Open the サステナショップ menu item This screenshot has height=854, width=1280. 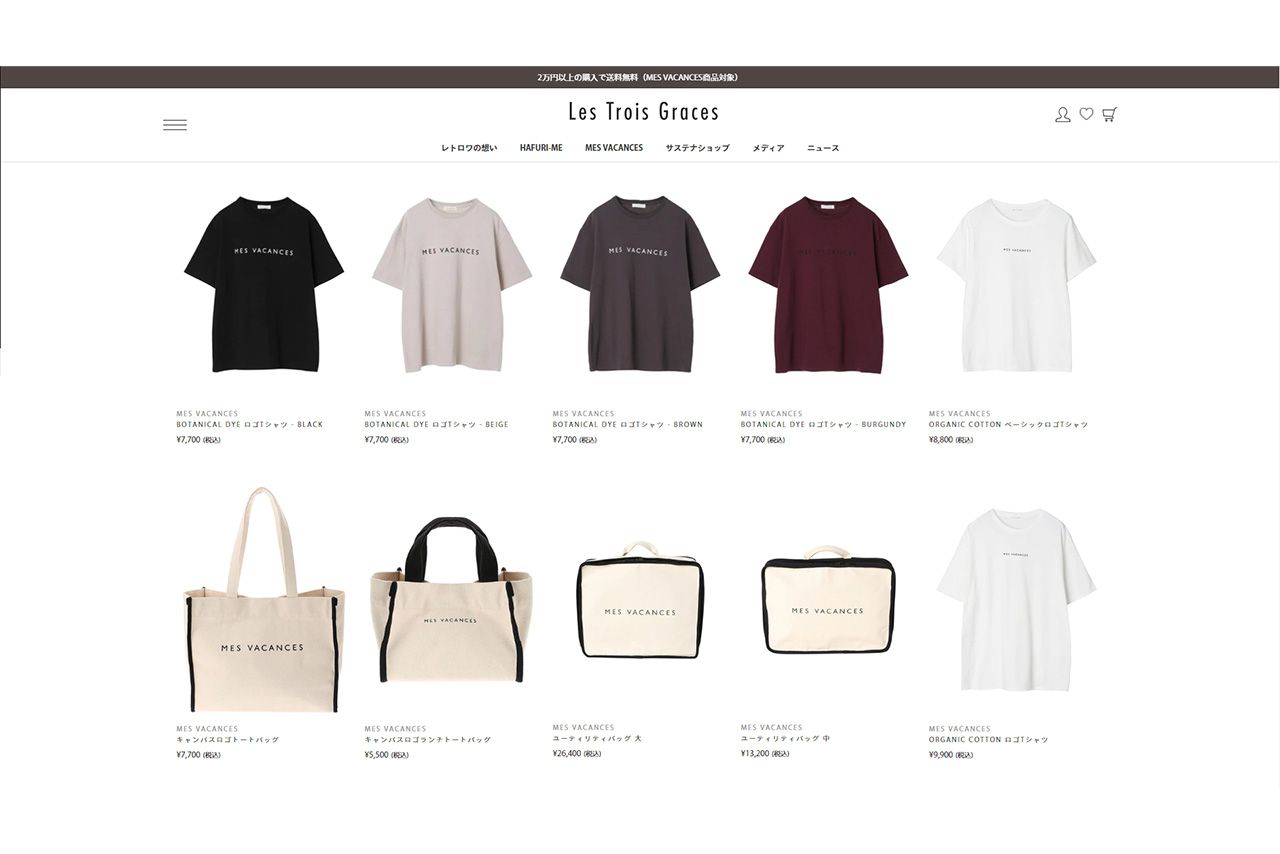(x=698, y=148)
